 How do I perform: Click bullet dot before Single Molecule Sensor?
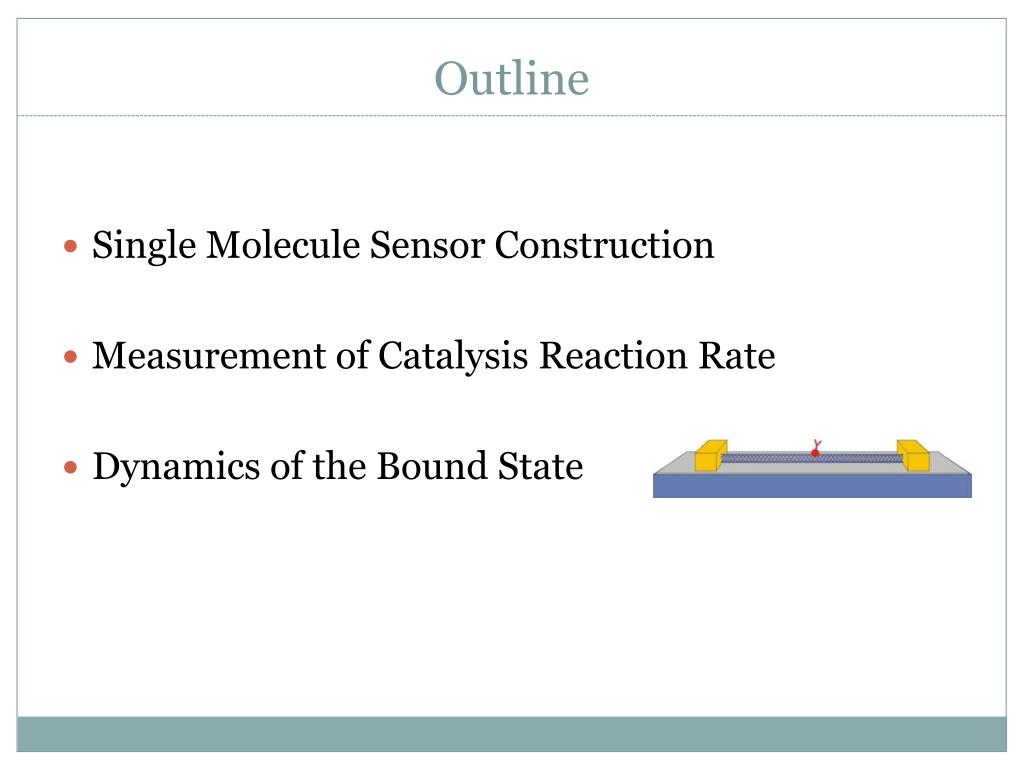pyautogui.click(x=71, y=246)
